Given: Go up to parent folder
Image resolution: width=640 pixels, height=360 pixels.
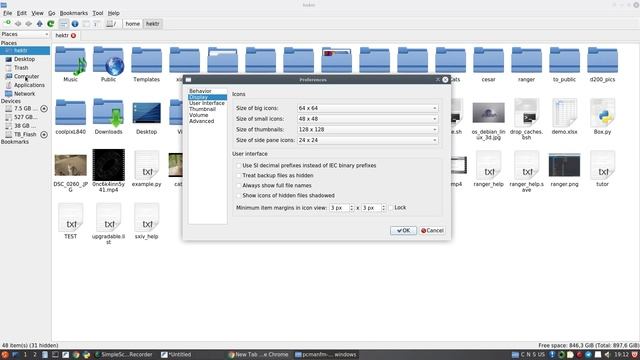Looking at the screenshot, I should click(x=40, y=24).
